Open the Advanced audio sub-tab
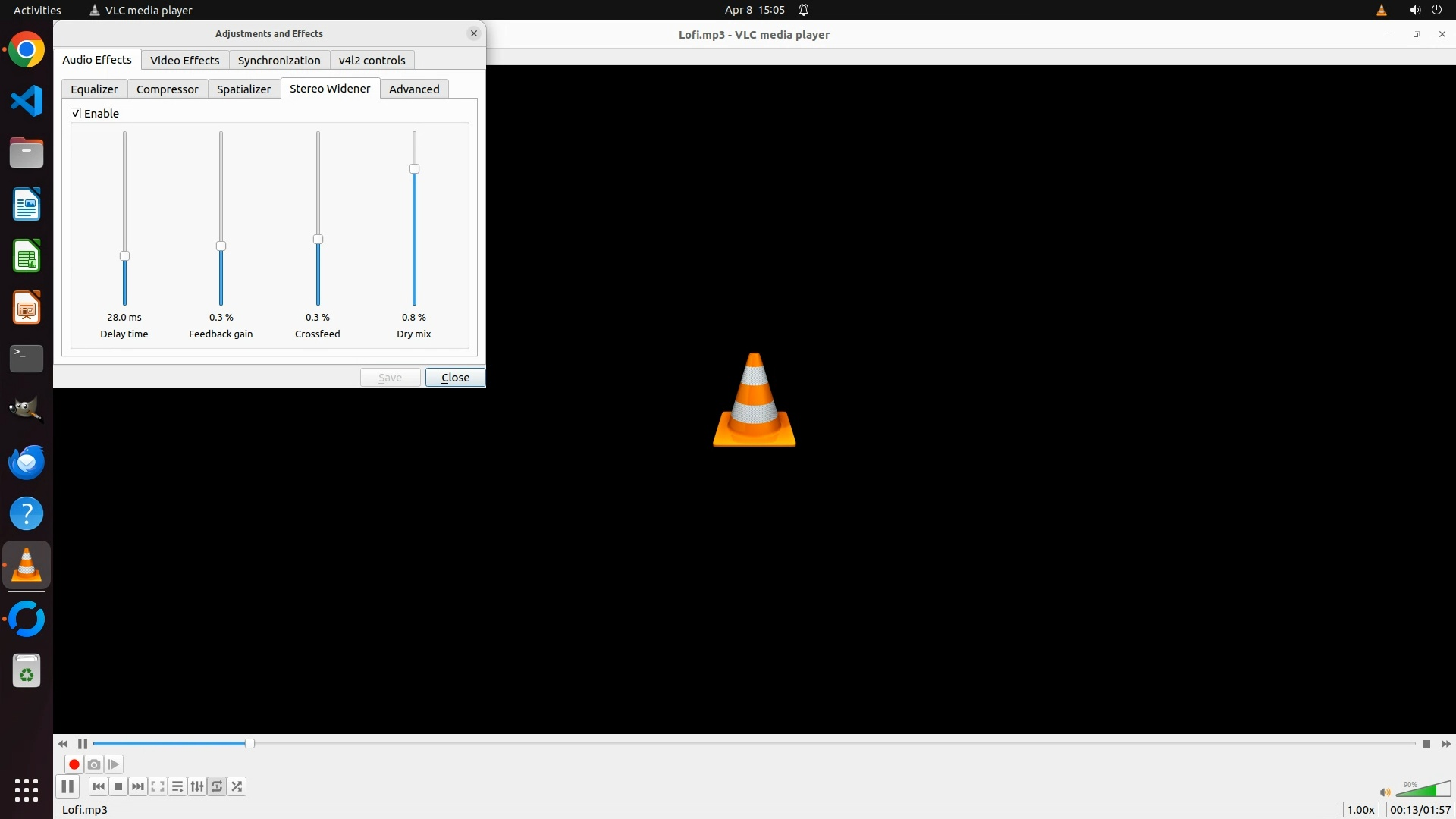Screen dimensions: 1456x819 click(413, 89)
